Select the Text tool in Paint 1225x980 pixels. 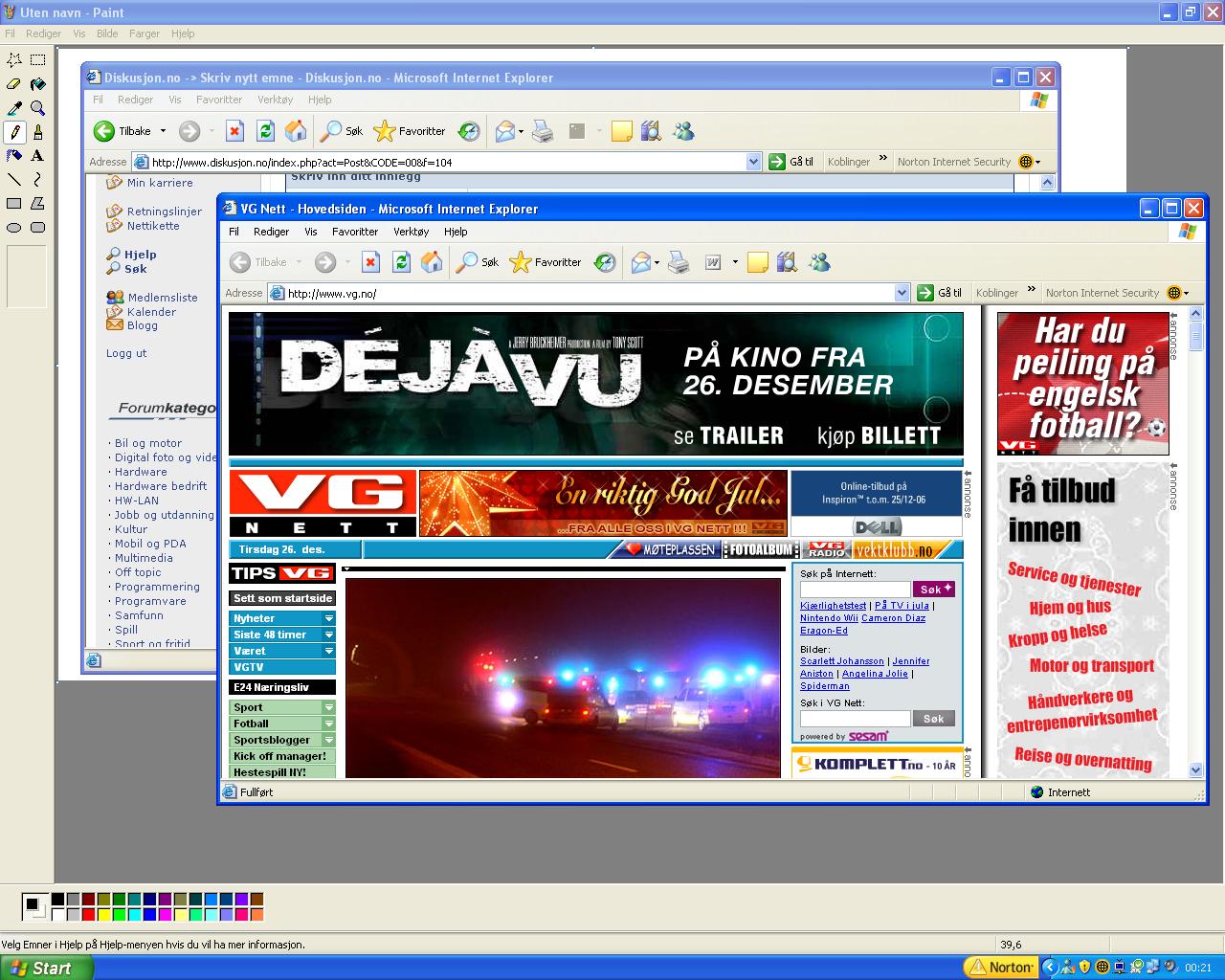pyautogui.click(x=37, y=155)
